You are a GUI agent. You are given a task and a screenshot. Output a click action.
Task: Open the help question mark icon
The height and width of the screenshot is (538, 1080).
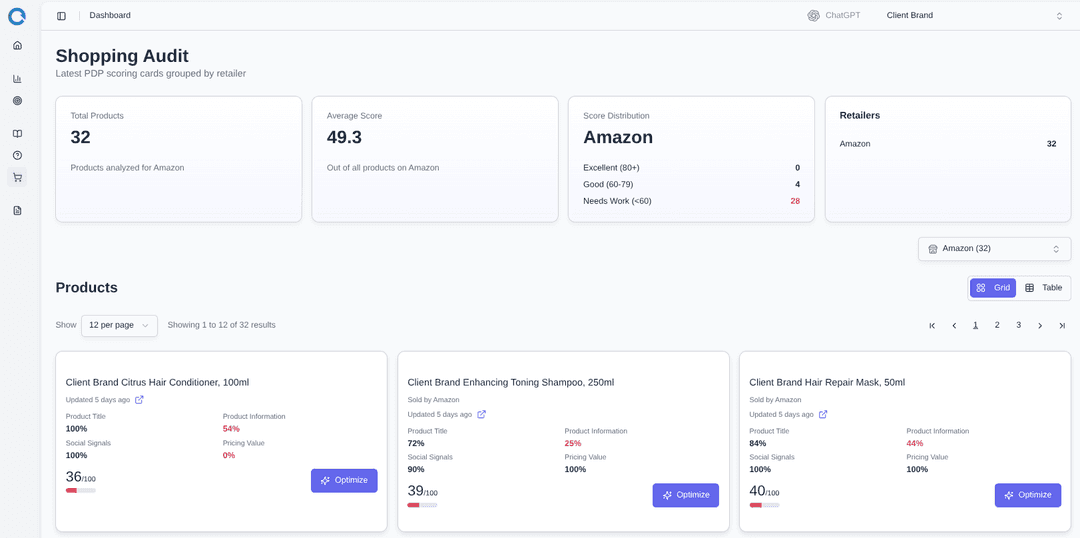point(17,155)
